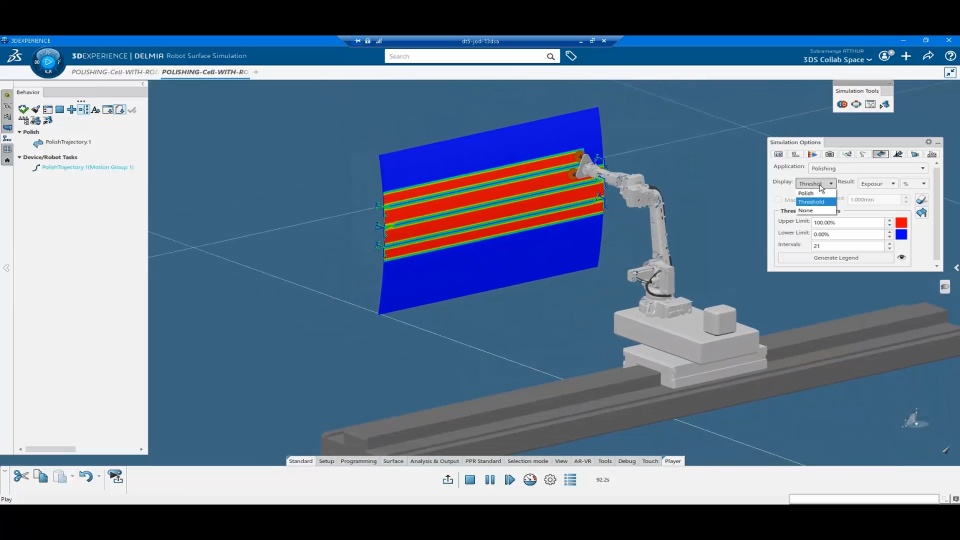This screenshot has height=540, width=960.
Task: Open the user profile icon
Action: pyautogui.click(x=885, y=56)
